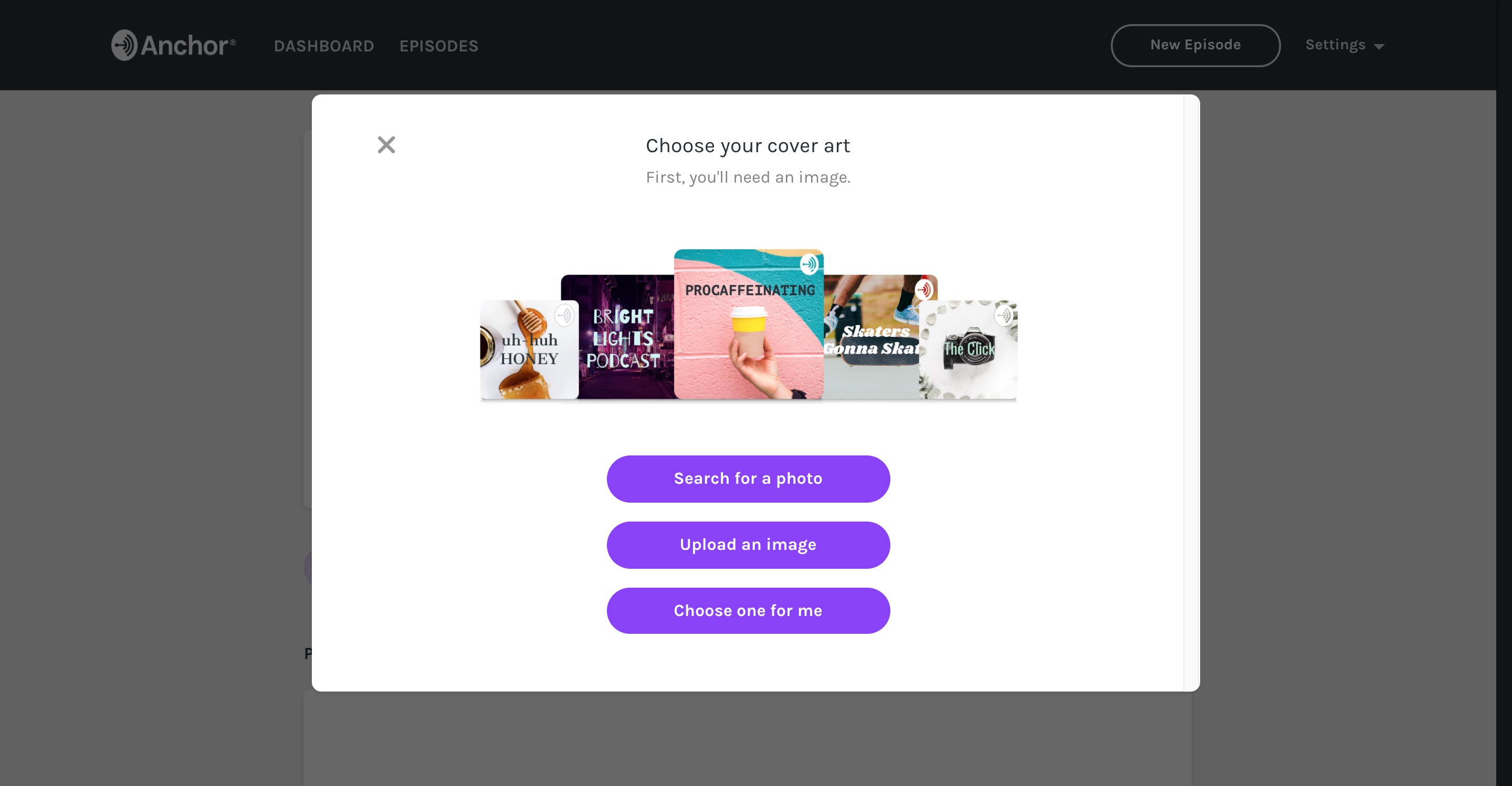Click the Search for a photo button

click(748, 478)
